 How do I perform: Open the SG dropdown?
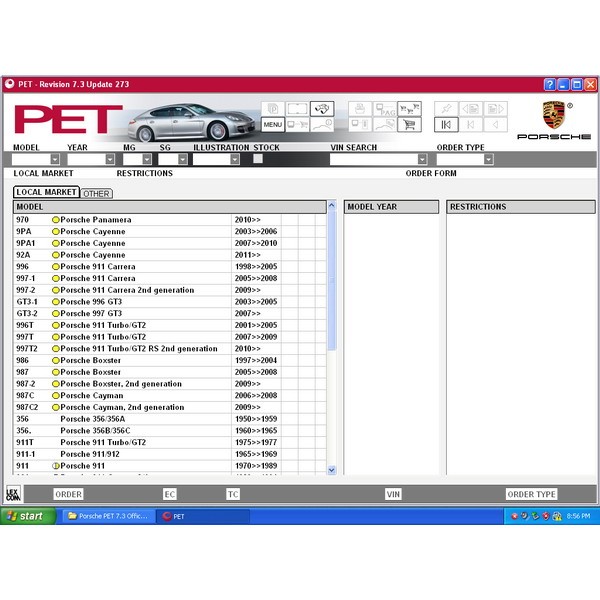click(x=183, y=159)
